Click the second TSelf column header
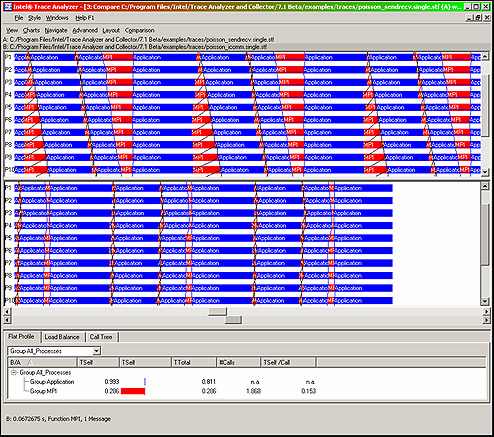 pyautogui.click(x=145, y=362)
